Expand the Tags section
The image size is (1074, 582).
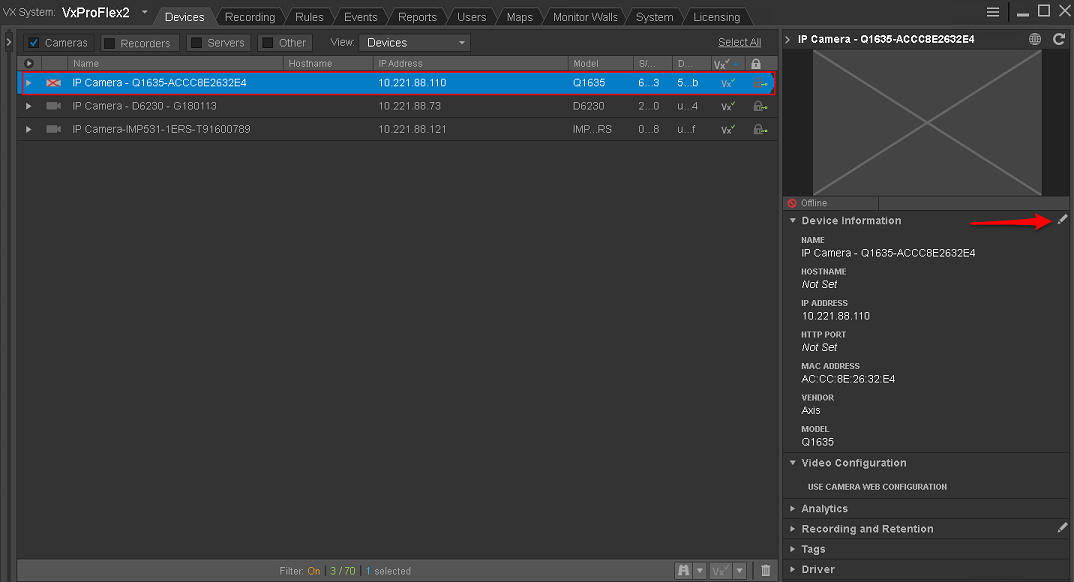click(813, 549)
